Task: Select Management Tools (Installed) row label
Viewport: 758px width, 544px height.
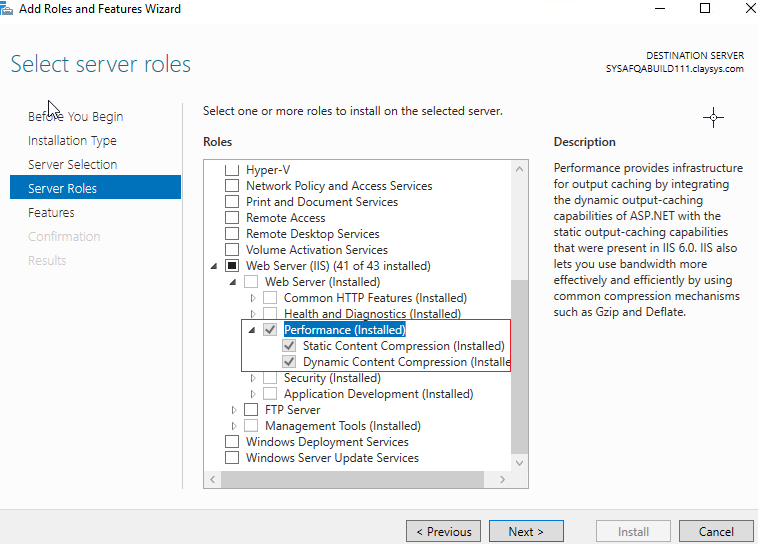Action: click(343, 426)
